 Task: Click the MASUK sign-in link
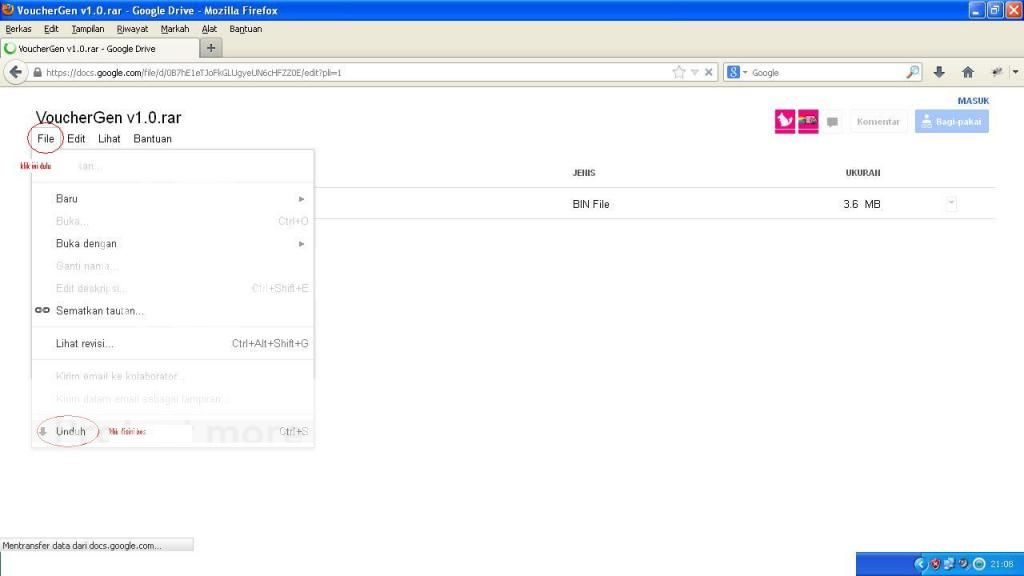pyautogui.click(x=972, y=101)
